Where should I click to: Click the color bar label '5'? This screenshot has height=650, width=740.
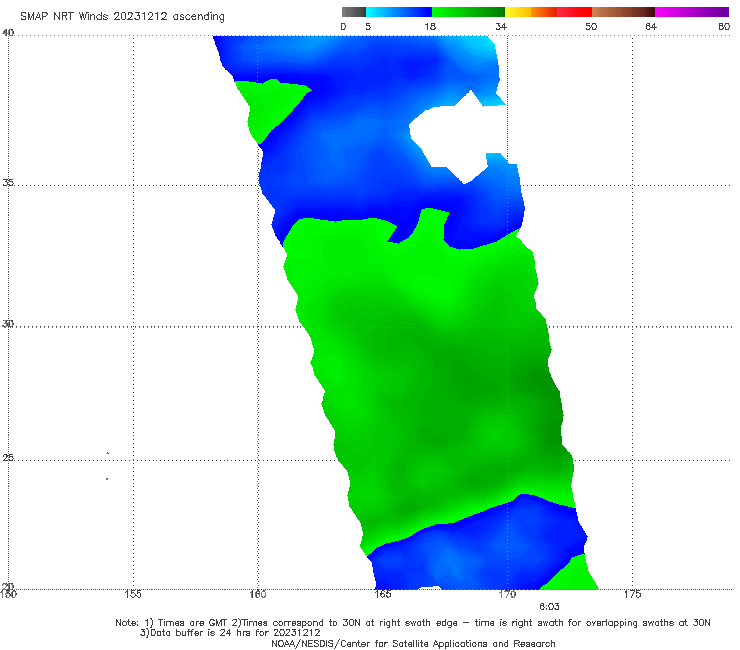tap(368, 26)
